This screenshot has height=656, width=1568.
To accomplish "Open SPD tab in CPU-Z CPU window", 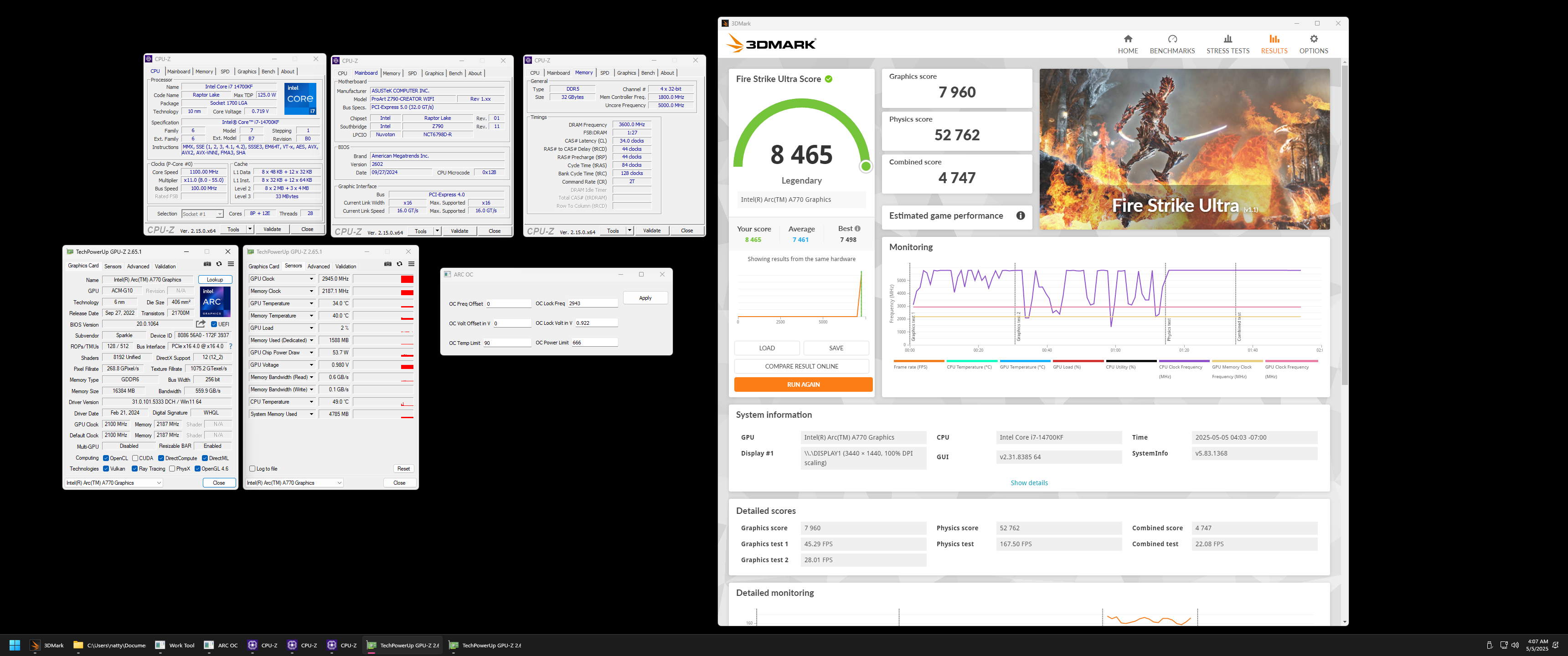I will (x=225, y=71).
